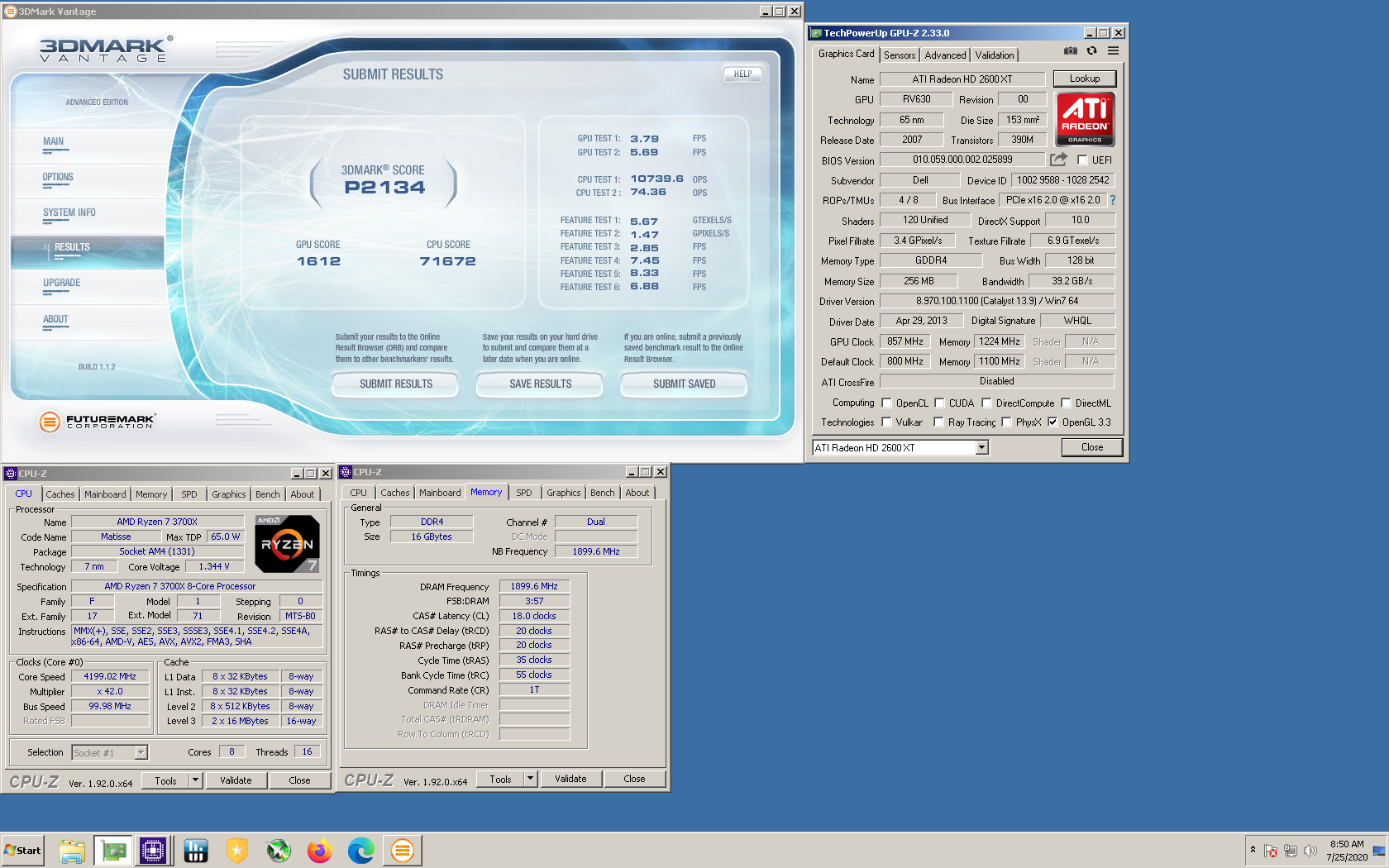Screen dimensions: 1389x868
Task: Click Submit Saved button
Action: pos(685,384)
